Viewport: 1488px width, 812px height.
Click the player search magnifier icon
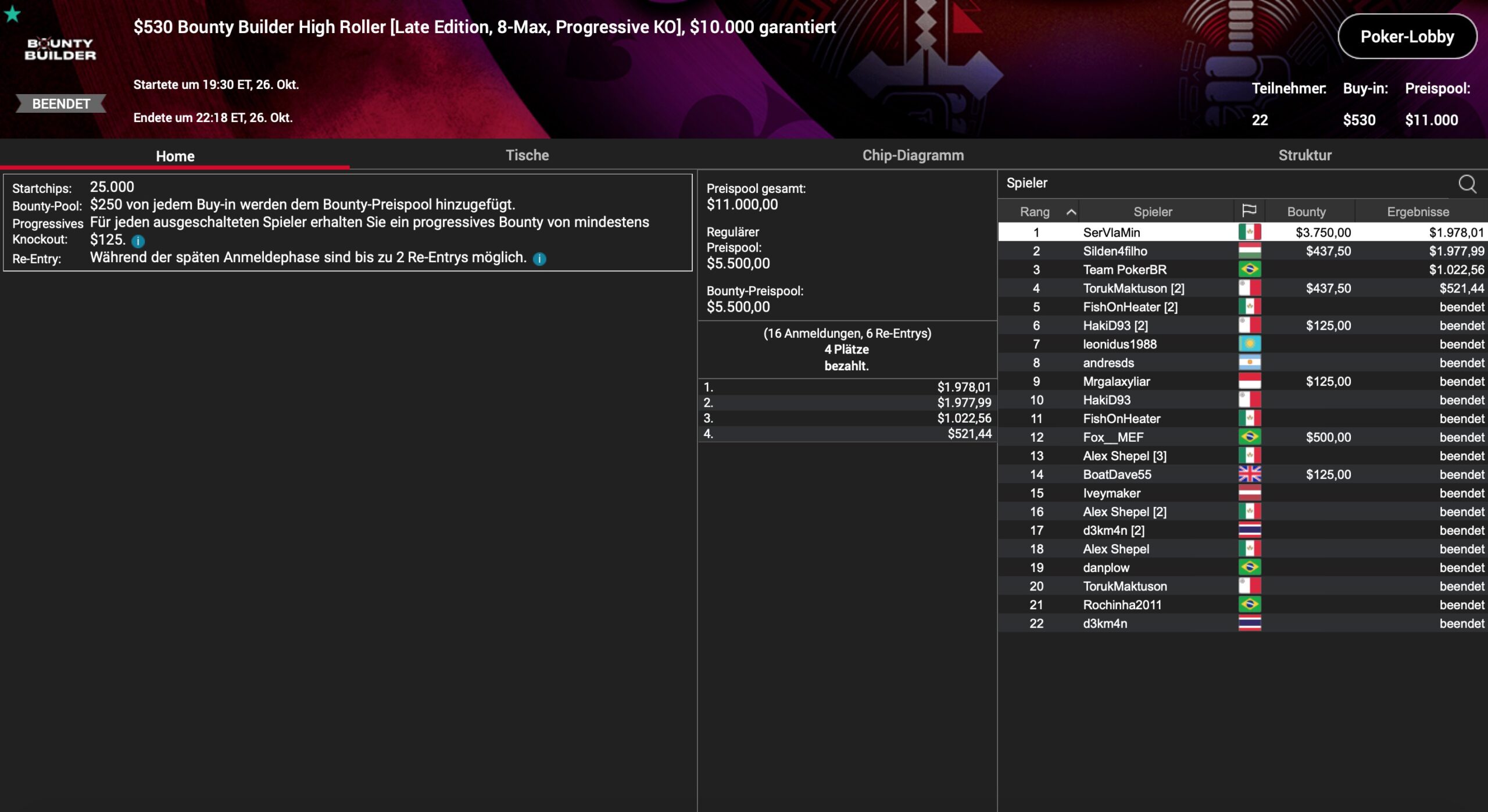tap(1466, 184)
